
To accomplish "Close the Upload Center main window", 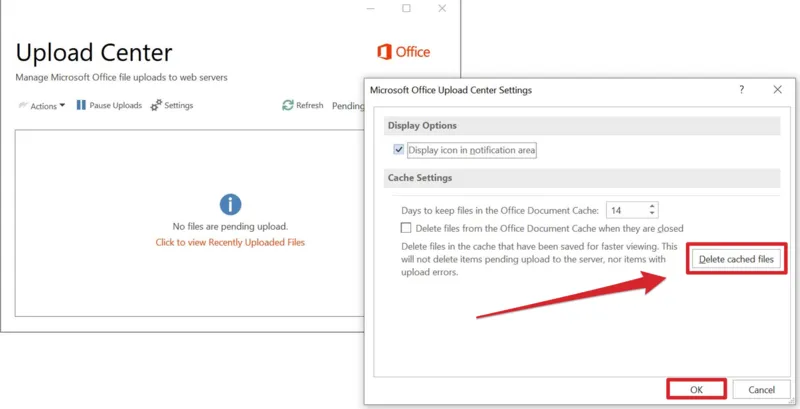I will [442, 8].
